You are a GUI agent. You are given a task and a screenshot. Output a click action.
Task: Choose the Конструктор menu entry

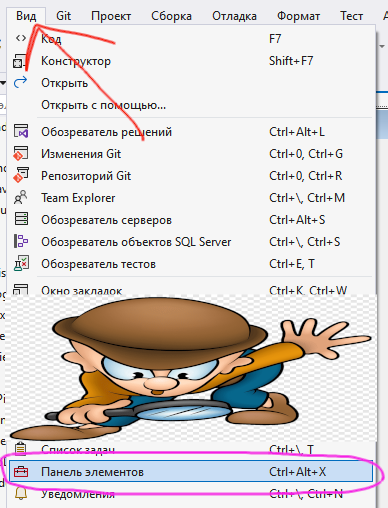tap(191, 61)
